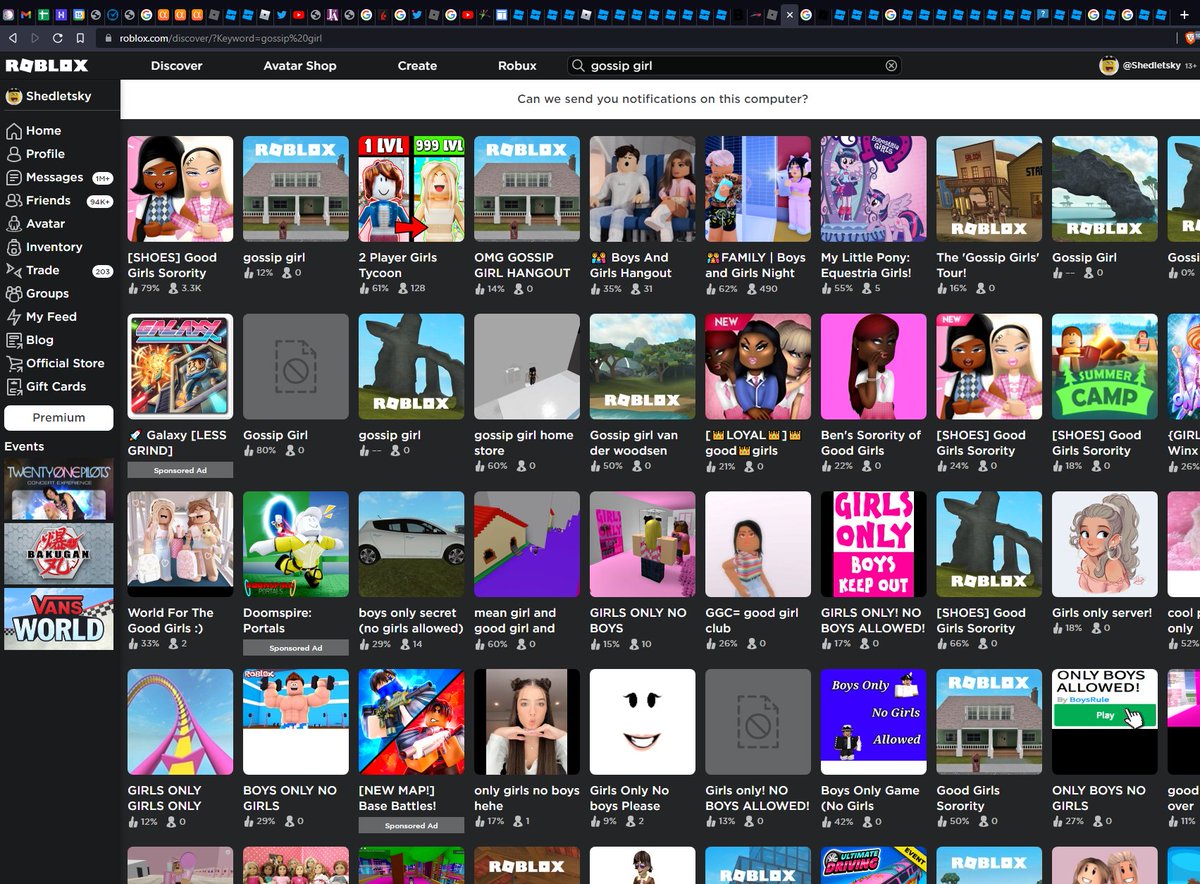The width and height of the screenshot is (1200, 884).
Task: Open a new browser tab with plus
Action: pyautogui.click(x=1186, y=15)
